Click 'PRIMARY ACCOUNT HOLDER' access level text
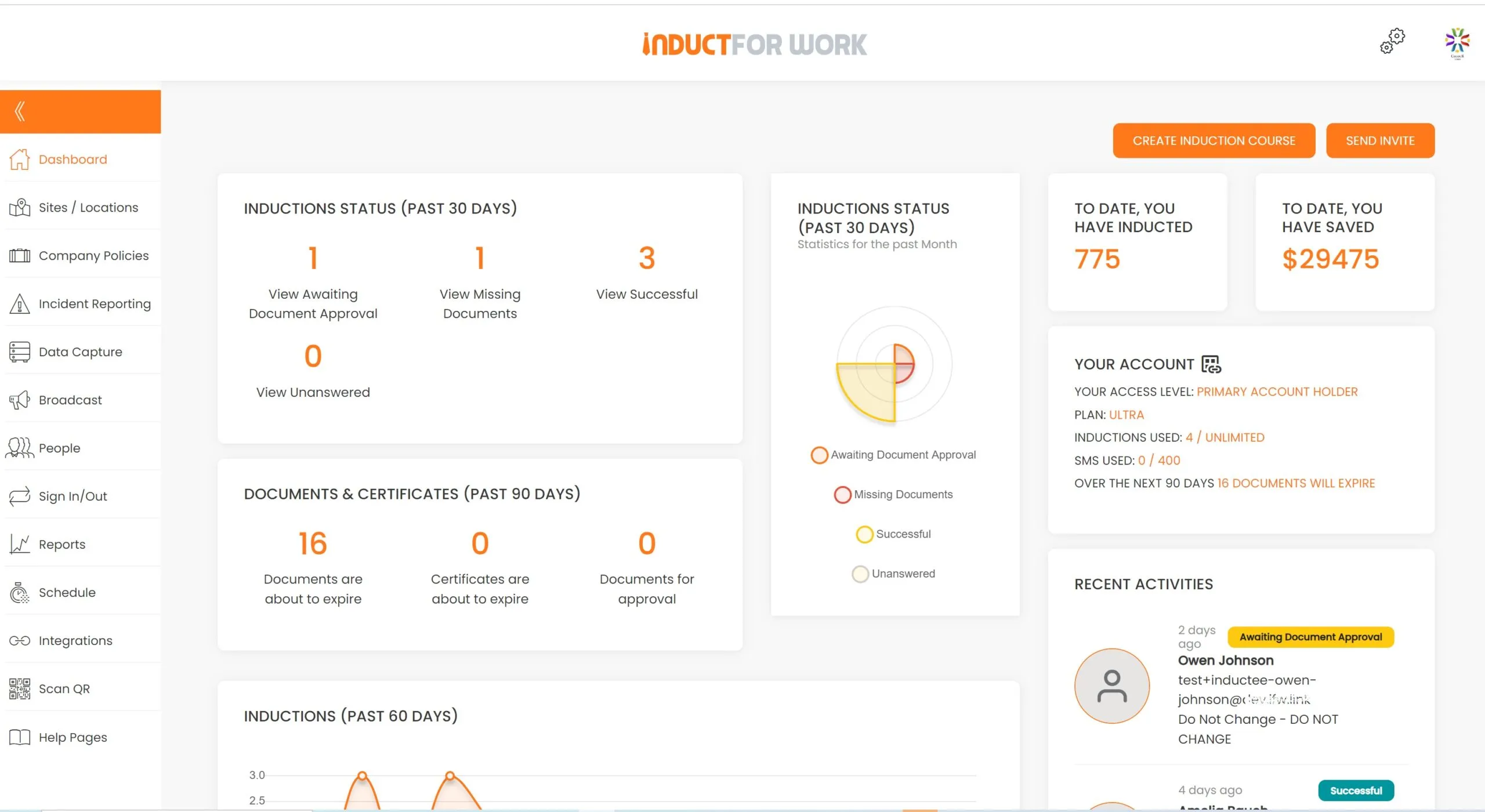The width and height of the screenshot is (1485, 812). [x=1277, y=391]
